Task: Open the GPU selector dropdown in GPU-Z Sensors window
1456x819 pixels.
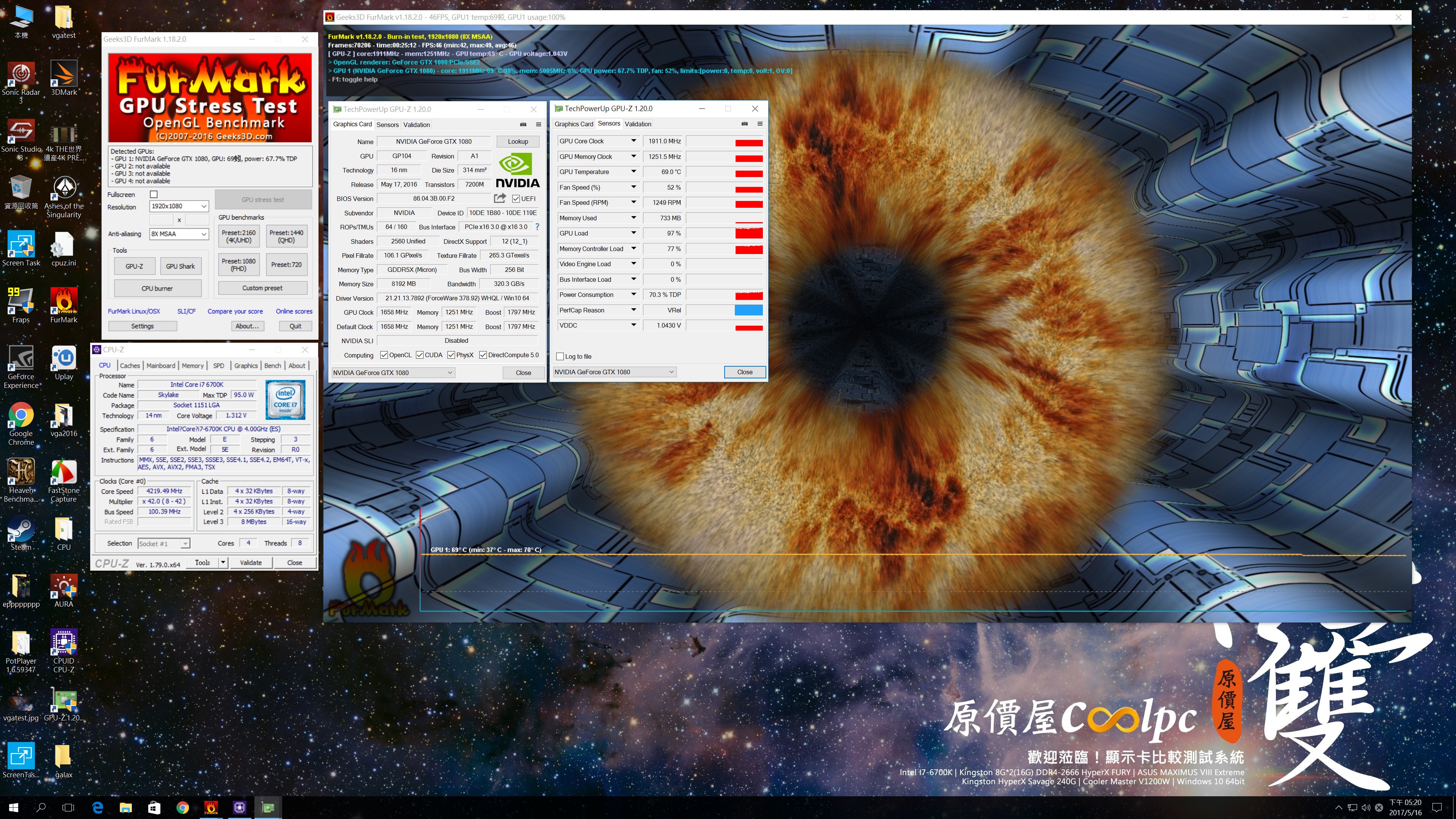Action: pyautogui.click(x=614, y=372)
